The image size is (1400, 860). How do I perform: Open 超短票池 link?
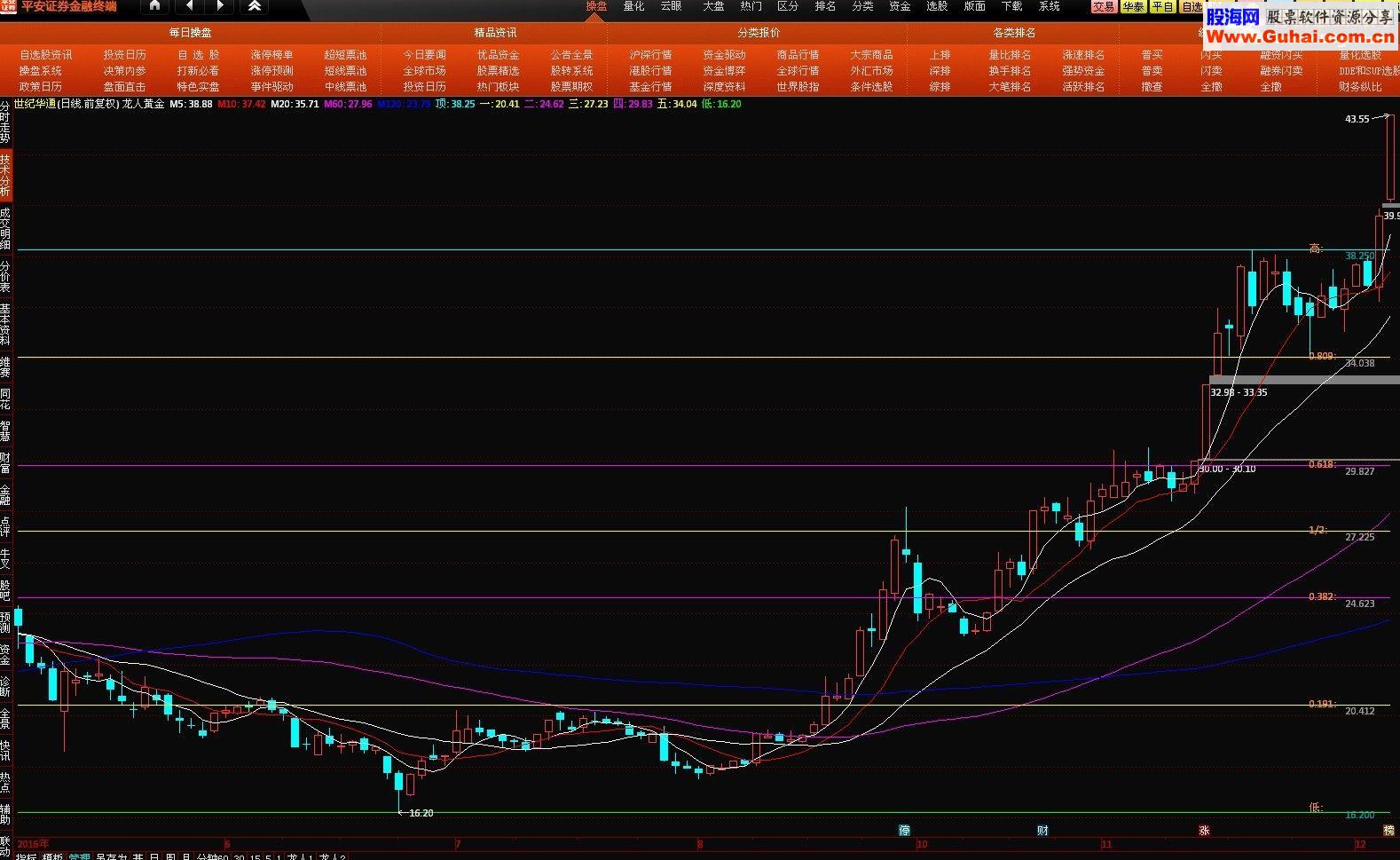(345, 55)
